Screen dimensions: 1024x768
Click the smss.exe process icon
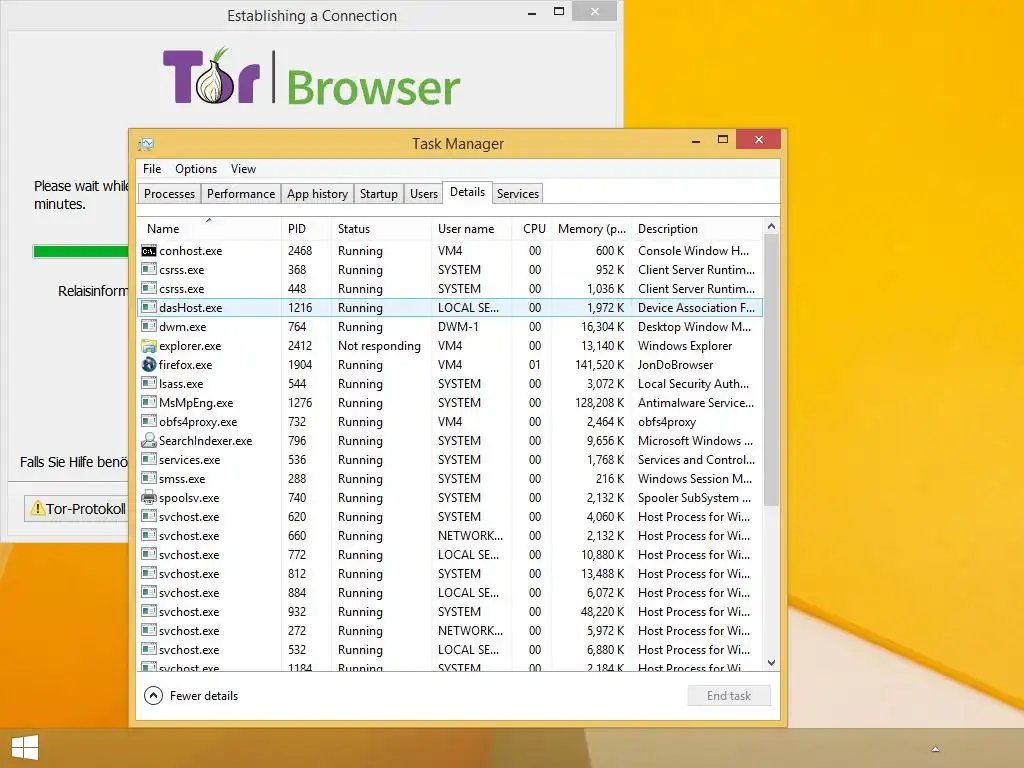tap(149, 479)
